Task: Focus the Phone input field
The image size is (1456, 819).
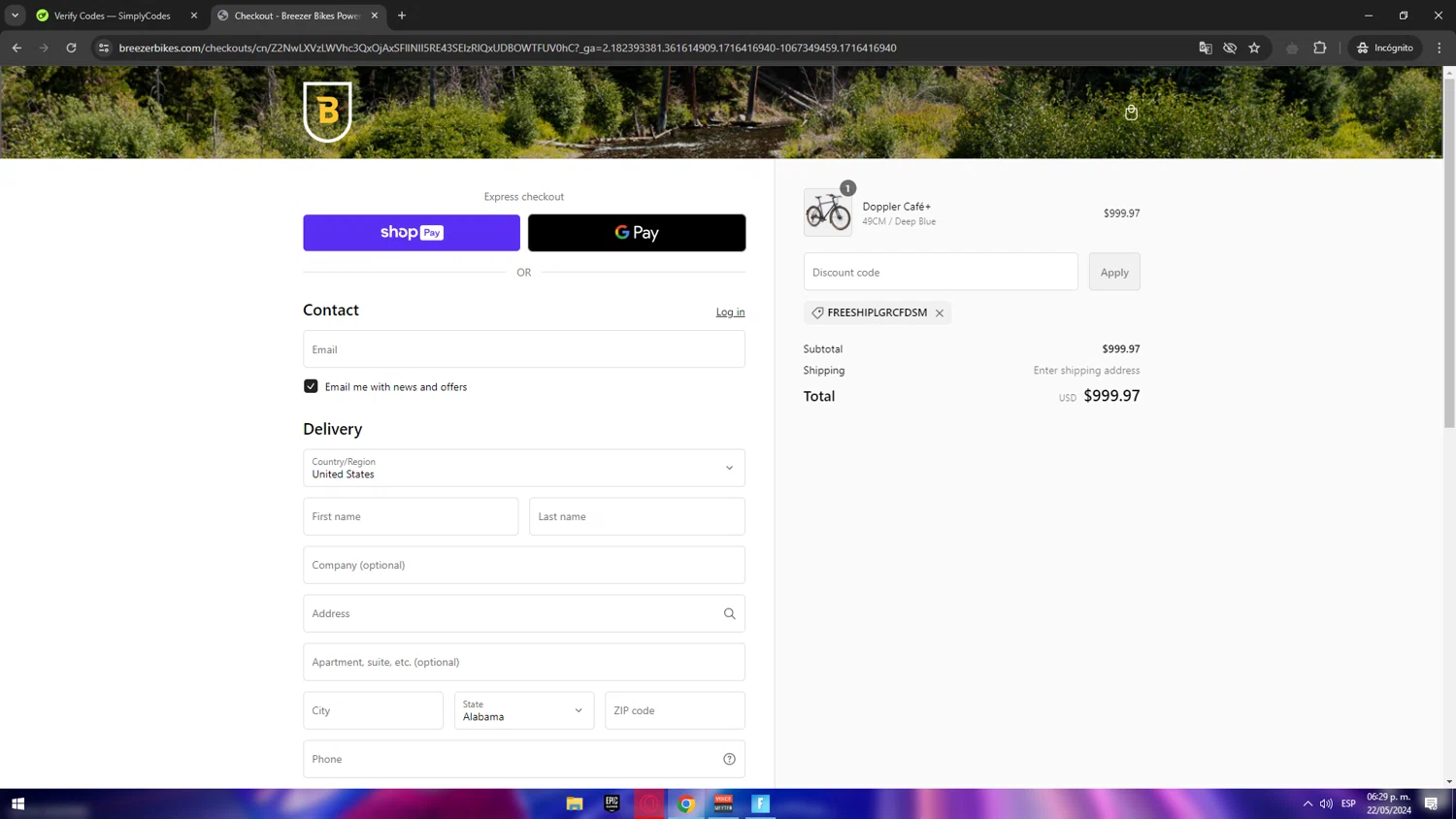Action: 524,759
